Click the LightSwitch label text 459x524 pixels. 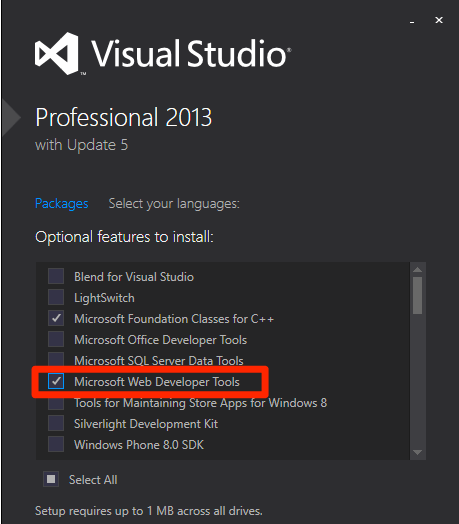click(104, 298)
